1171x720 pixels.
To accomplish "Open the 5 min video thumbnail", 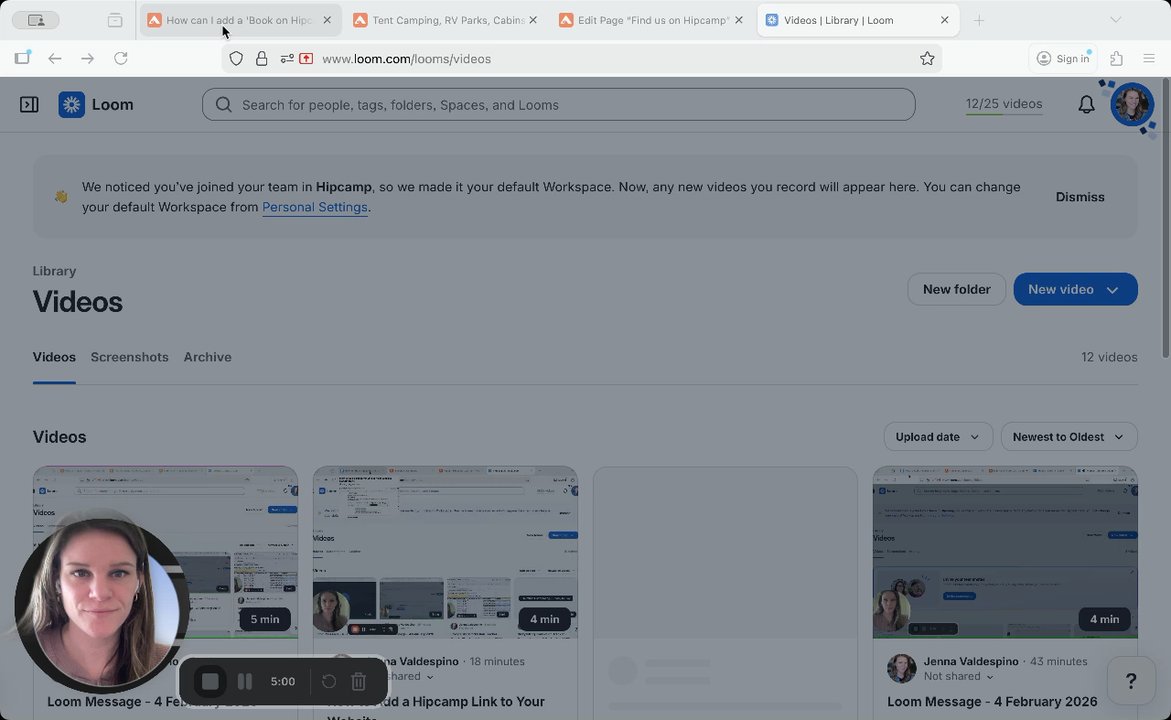I will pyautogui.click(x=165, y=553).
